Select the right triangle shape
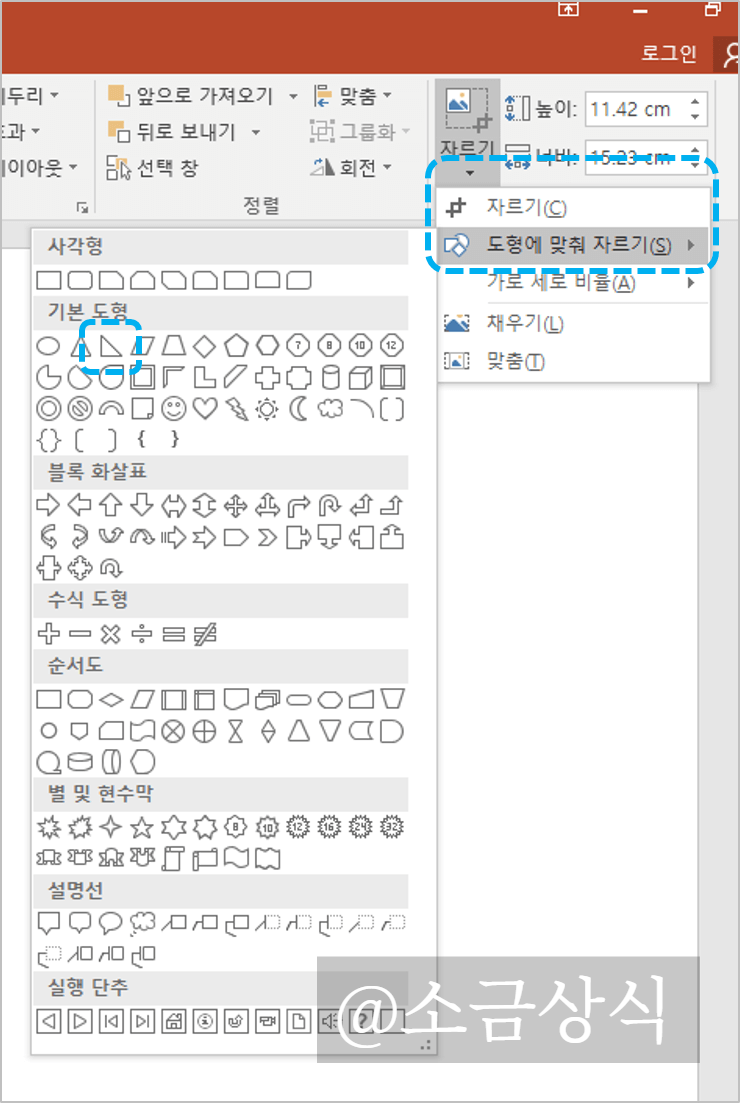The image size is (740, 1103). click(110, 345)
